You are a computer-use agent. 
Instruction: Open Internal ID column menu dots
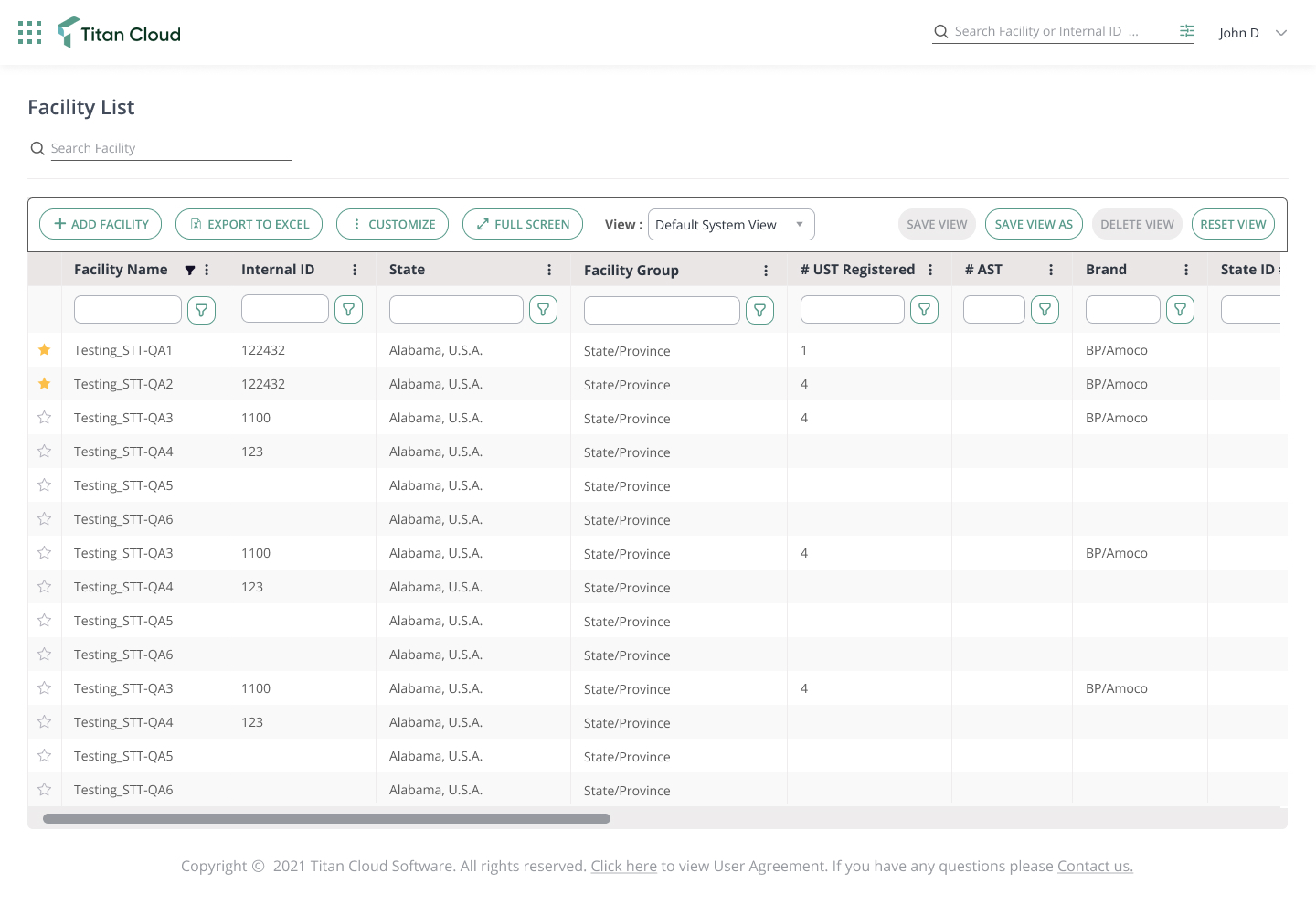(355, 270)
